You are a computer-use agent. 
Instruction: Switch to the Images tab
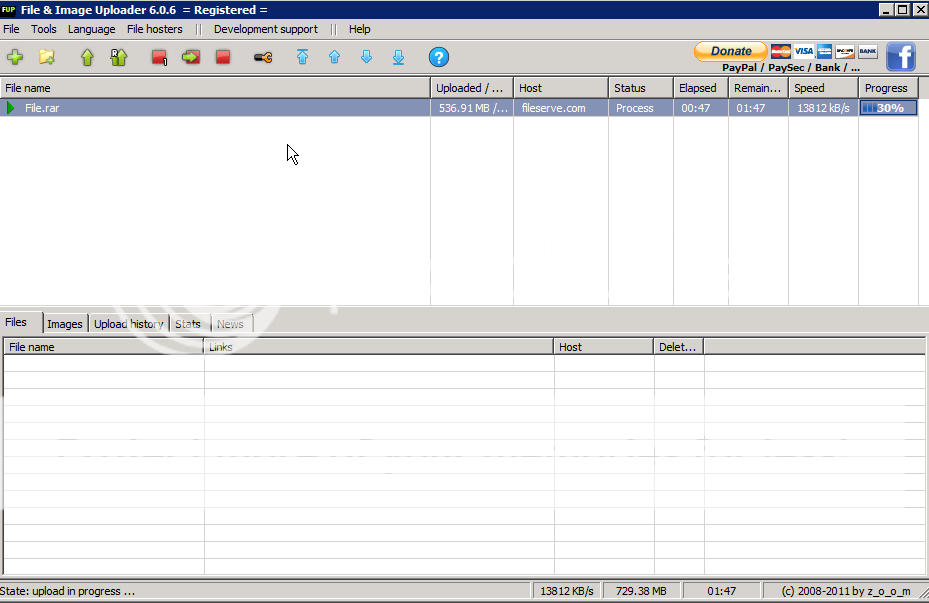tap(65, 324)
